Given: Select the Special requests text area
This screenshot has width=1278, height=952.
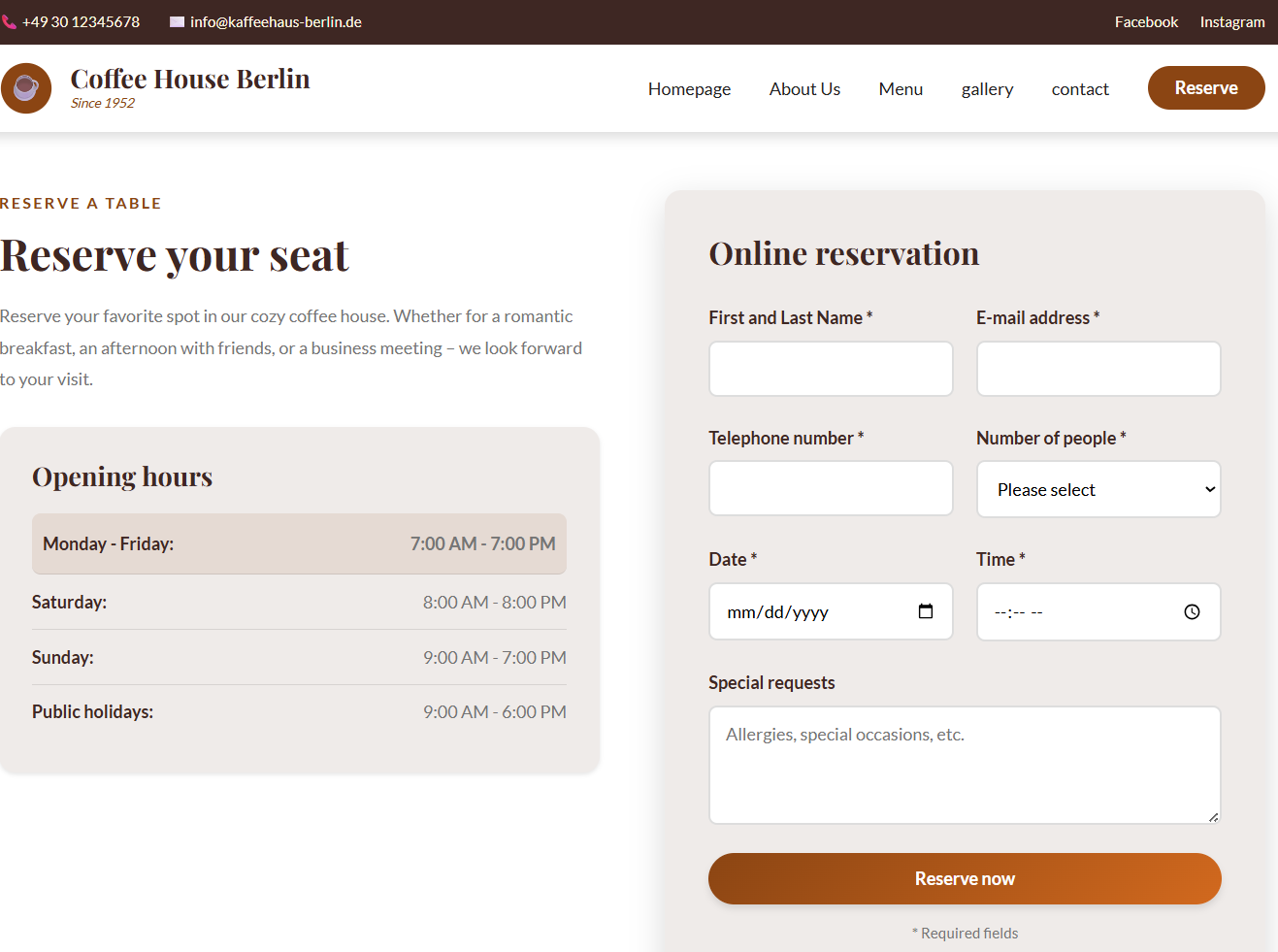Looking at the screenshot, I should [x=965, y=765].
